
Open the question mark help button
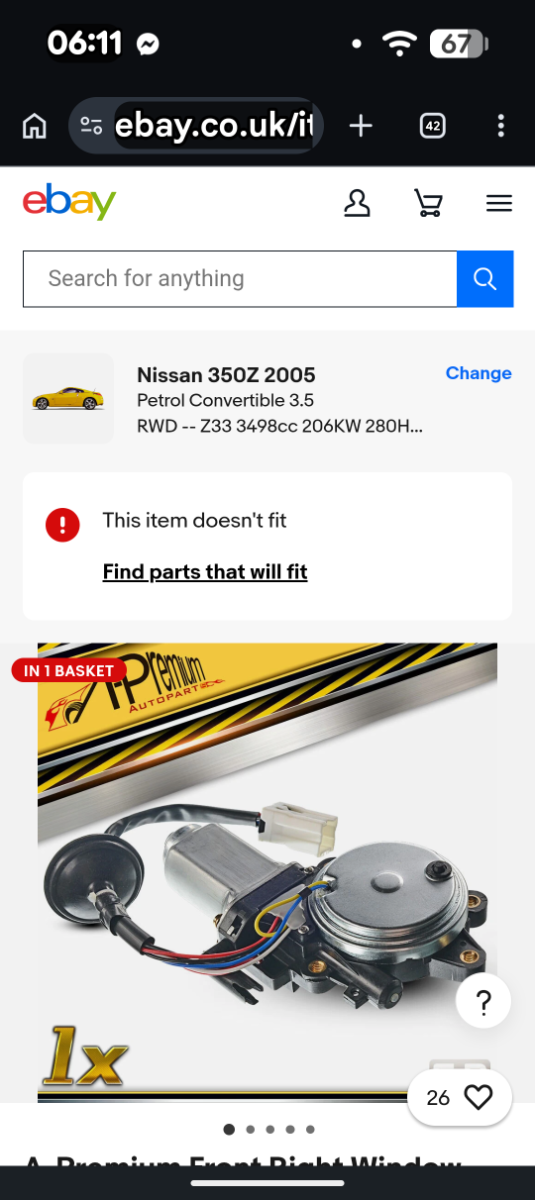pyautogui.click(x=483, y=1002)
